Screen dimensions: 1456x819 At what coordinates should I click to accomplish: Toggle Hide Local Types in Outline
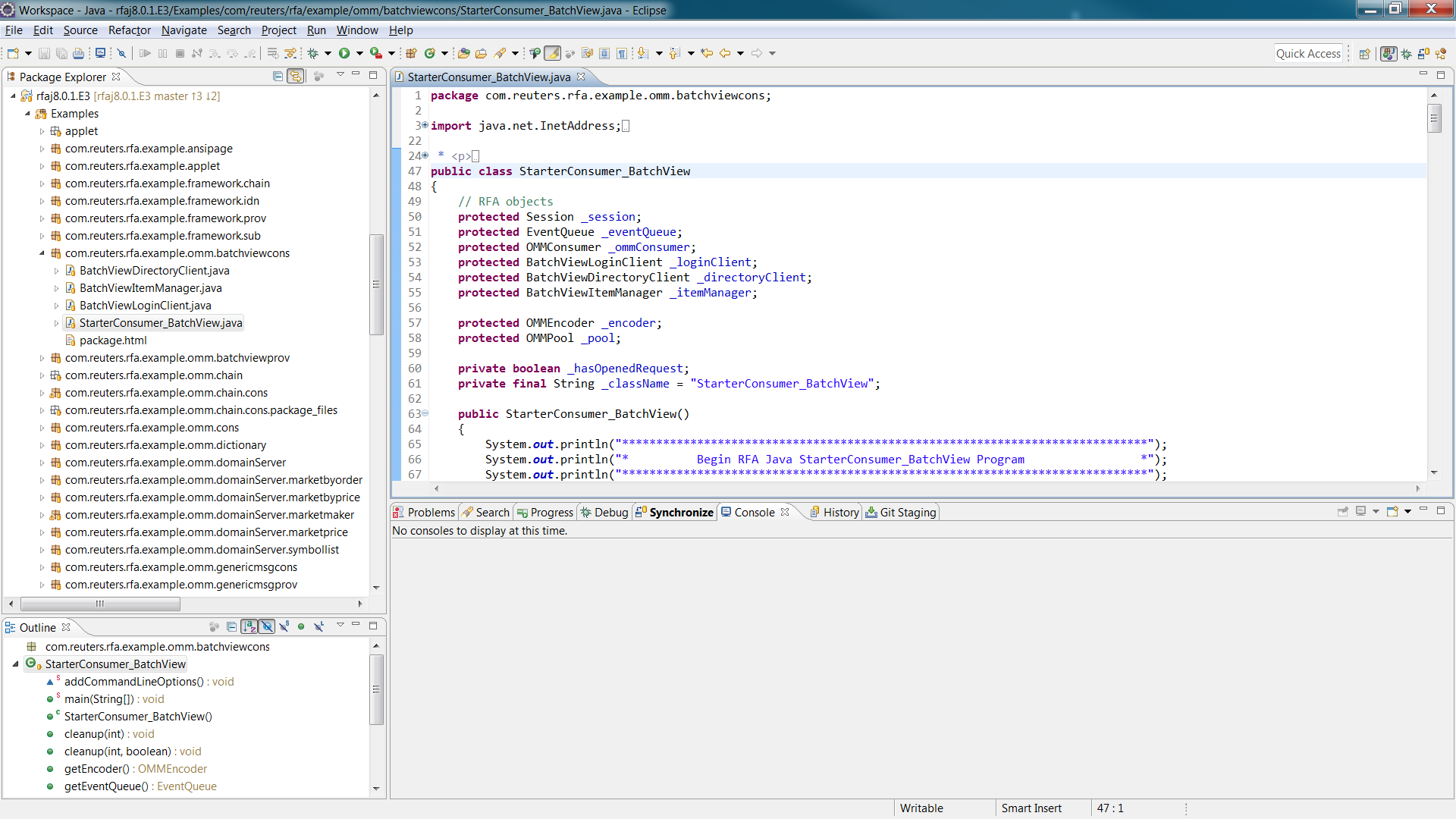pos(318,626)
